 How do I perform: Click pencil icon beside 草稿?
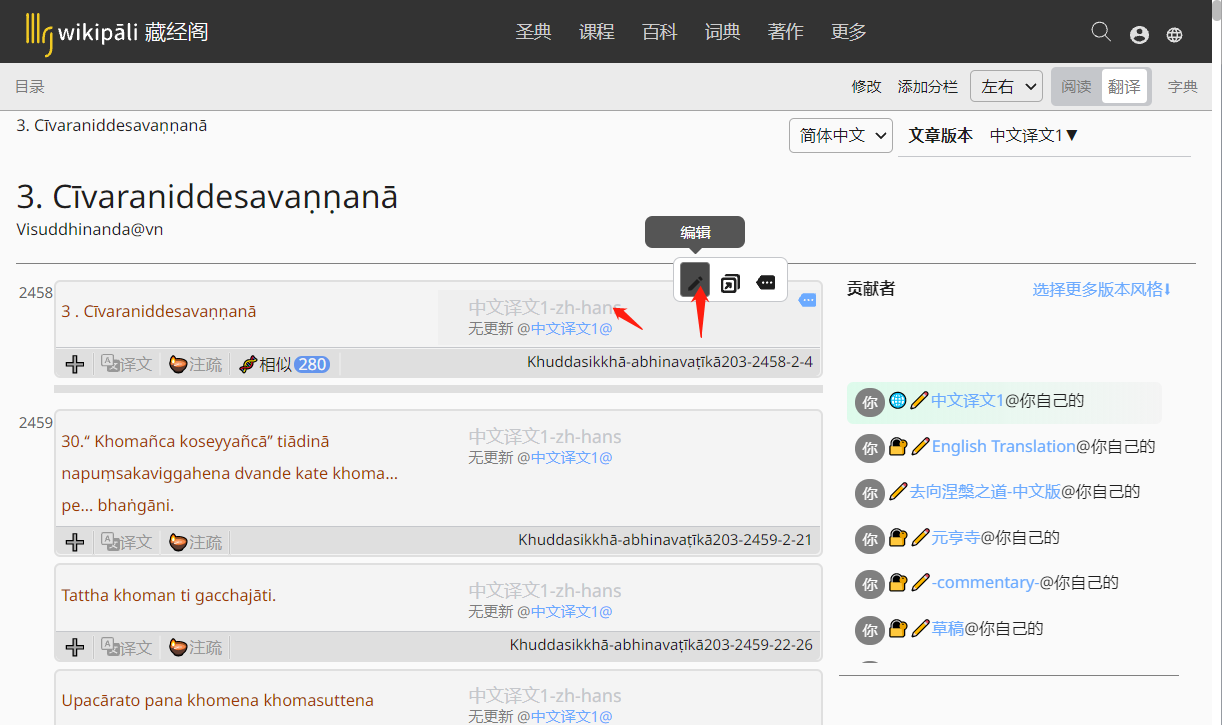click(x=920, y=629)
